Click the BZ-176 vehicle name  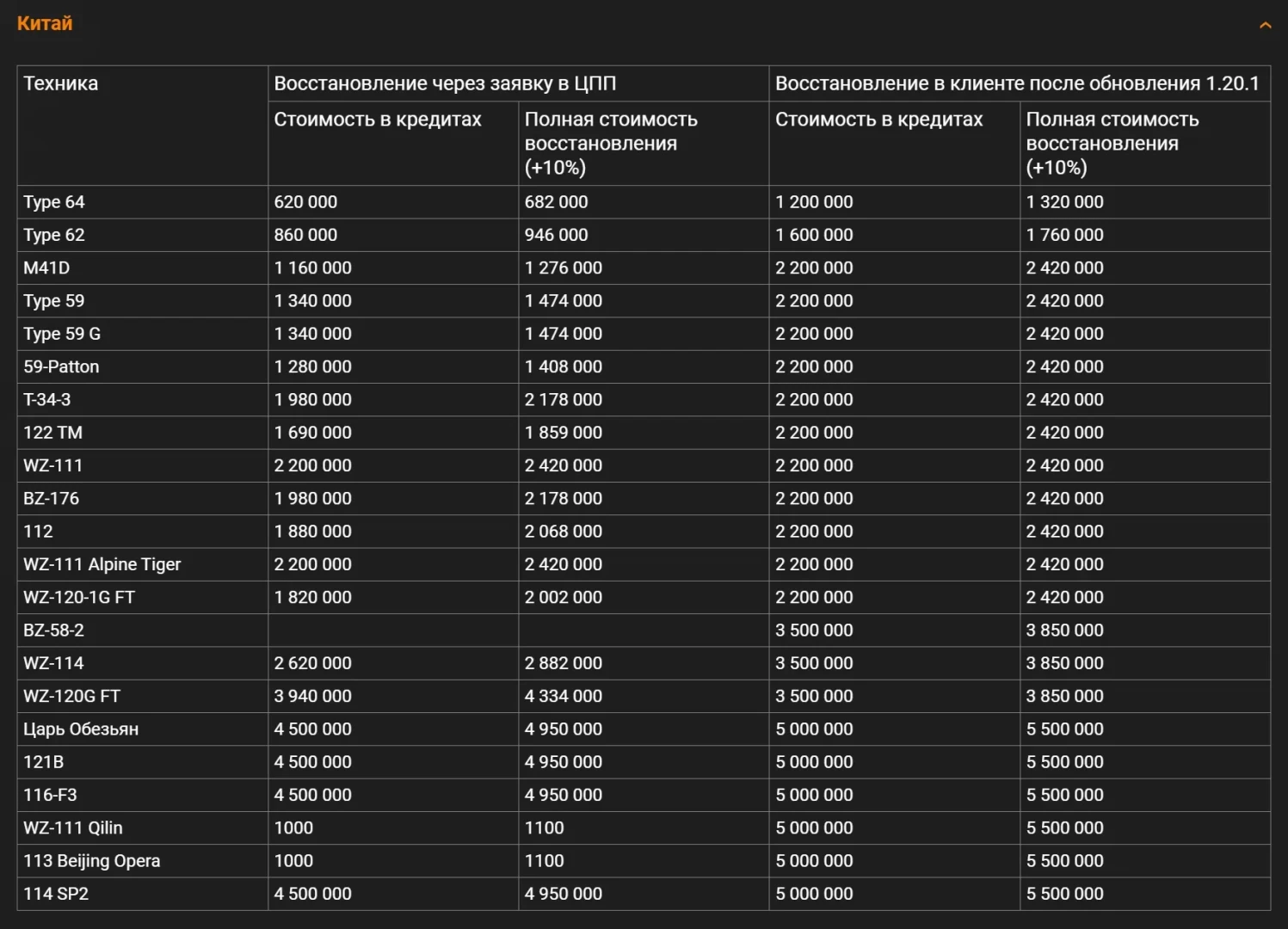coord(52,498)
